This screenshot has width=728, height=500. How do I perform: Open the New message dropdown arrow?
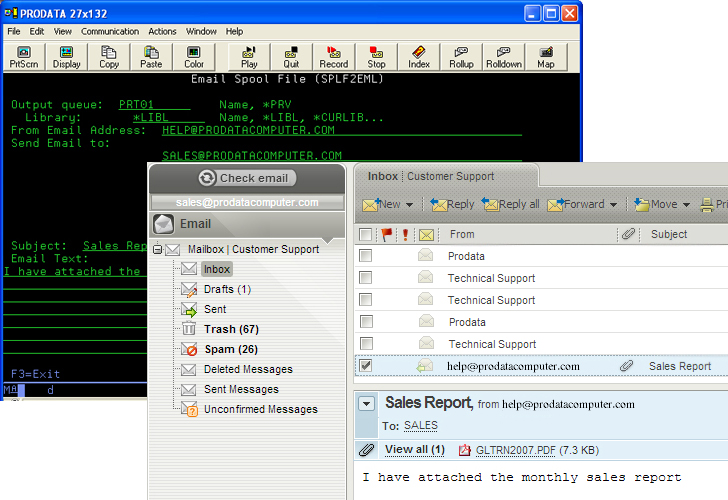[409, 205]
